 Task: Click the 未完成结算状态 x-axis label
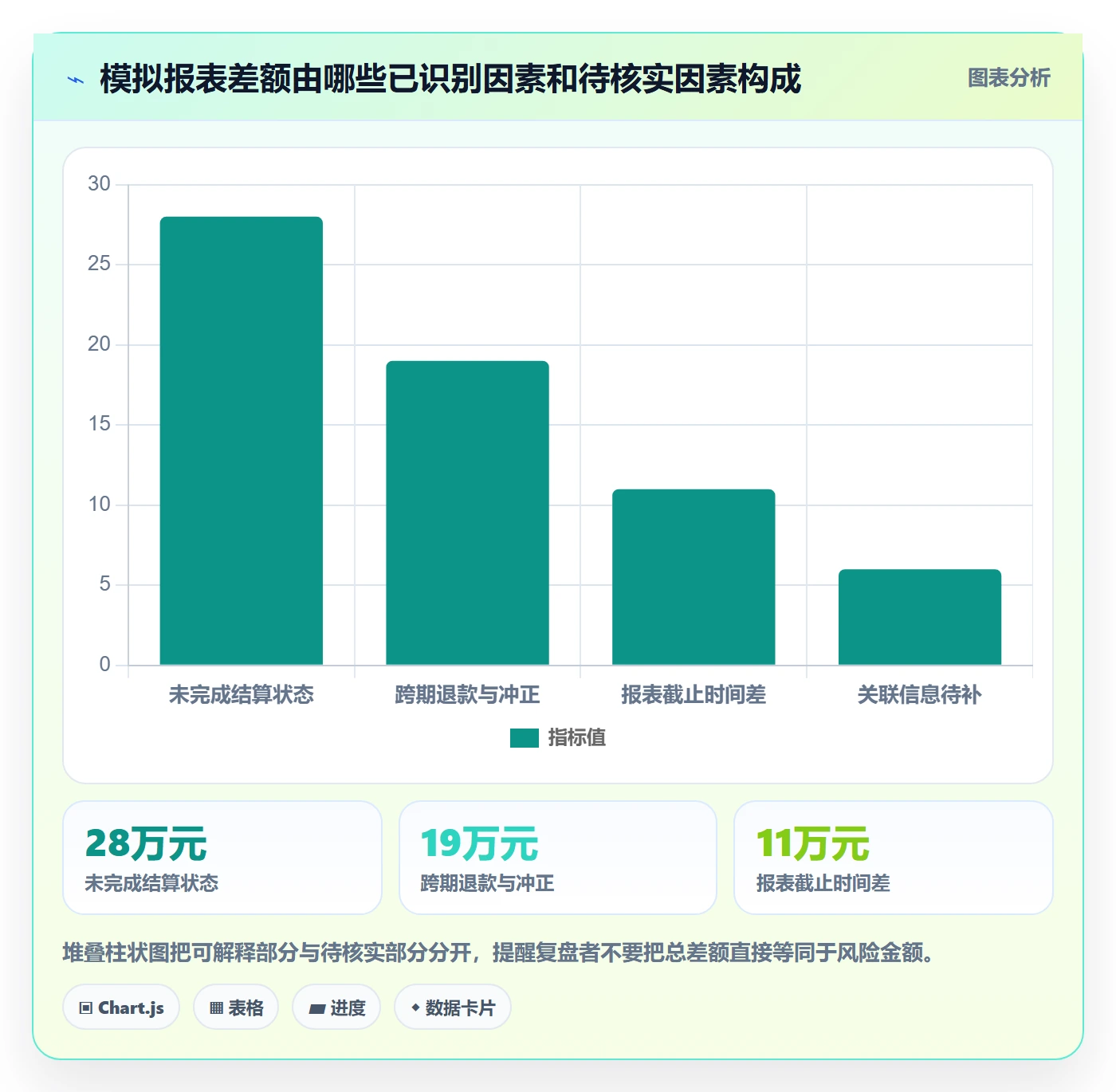pos(242,695)
